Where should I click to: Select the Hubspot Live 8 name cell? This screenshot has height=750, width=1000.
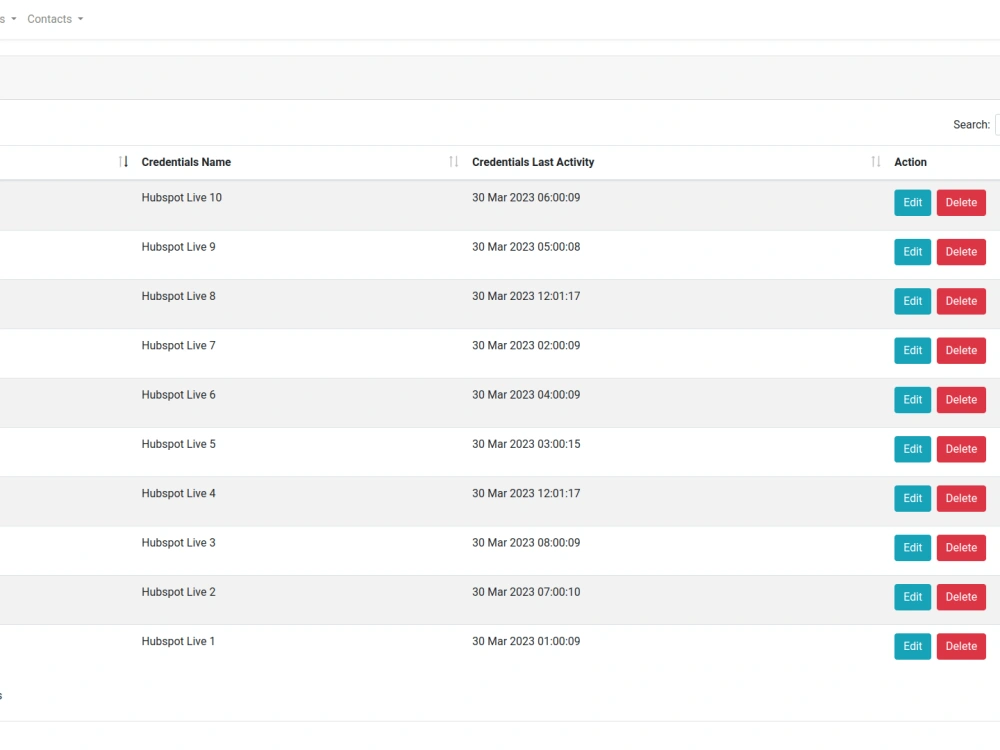coord(179,296)
